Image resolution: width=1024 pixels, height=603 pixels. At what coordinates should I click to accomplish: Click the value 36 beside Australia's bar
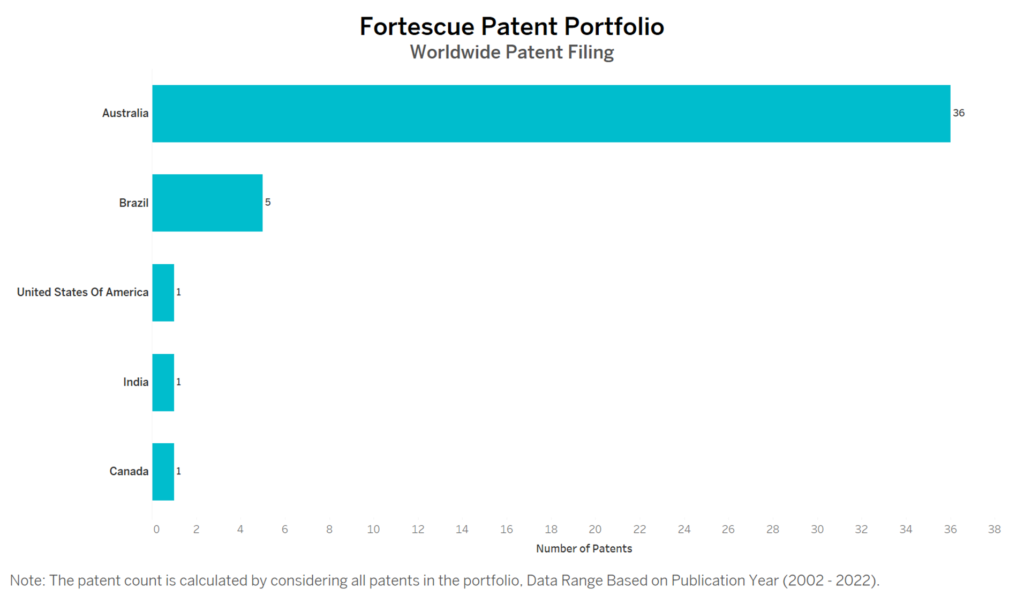point(959,113)
